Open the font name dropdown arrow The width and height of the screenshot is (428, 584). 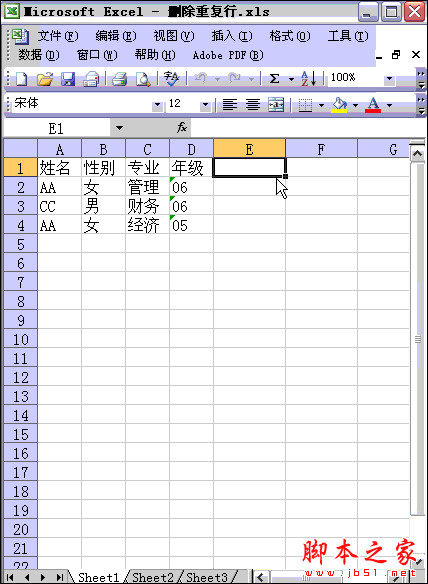158,105
